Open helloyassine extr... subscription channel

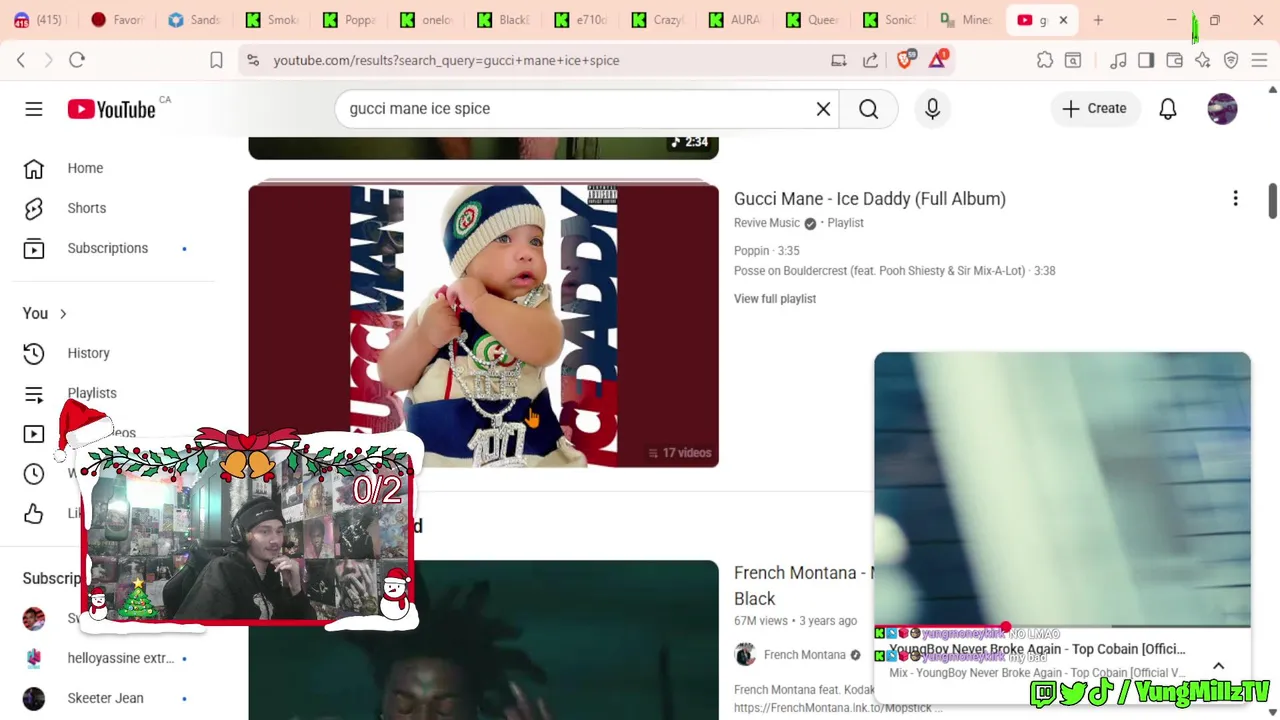click(120, 658)
